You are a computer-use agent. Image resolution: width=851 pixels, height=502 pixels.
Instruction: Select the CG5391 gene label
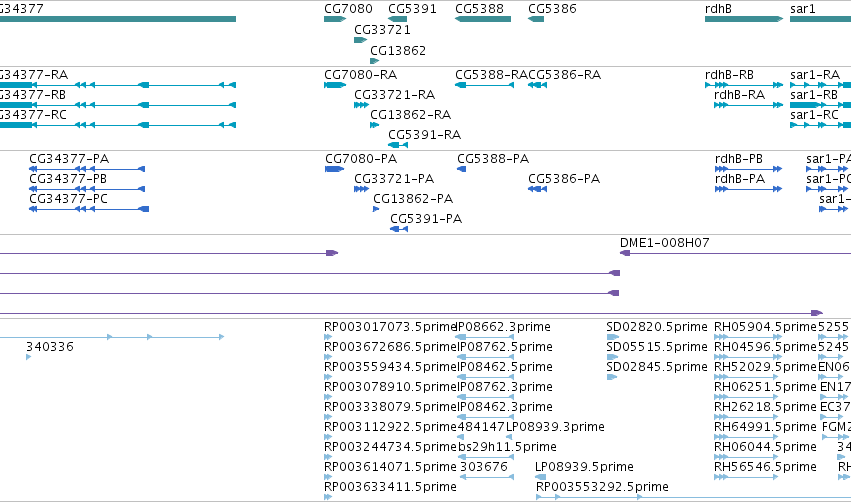pos(412,9)
